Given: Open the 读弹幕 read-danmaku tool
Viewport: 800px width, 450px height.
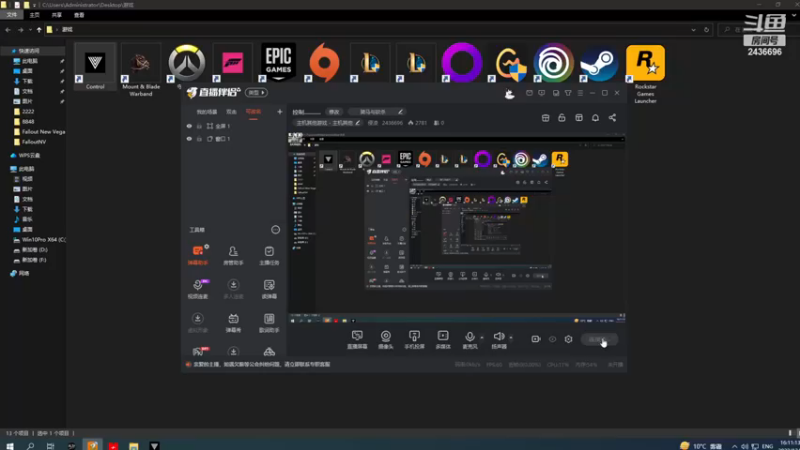Looking at the screenshot, I should (269, 289).
